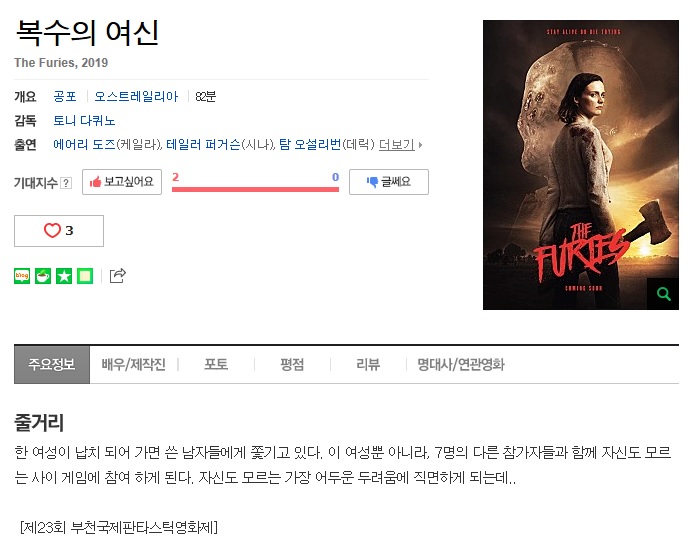The height and width of the screenshot is (553, 688).
Task: Vote thumbs-down 글쎄요
Action: coord(389,182)
